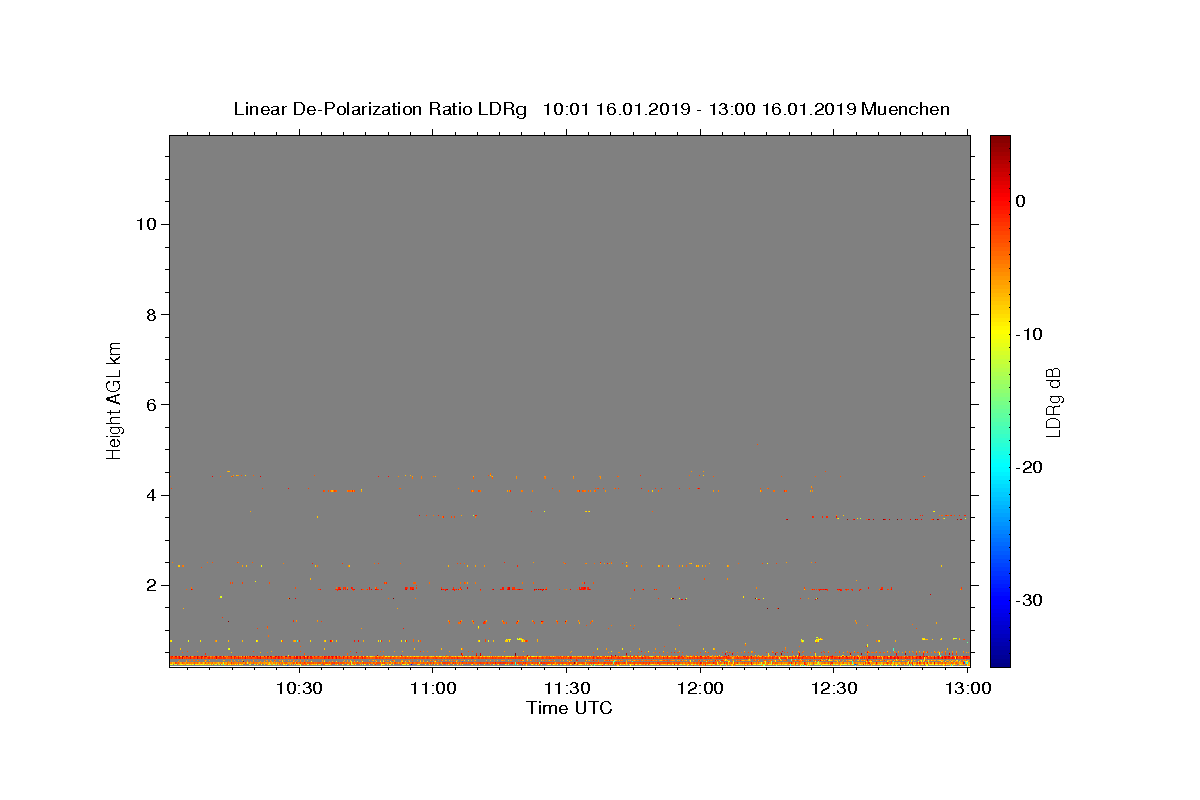Click the '11:00' time axis label
The width and height of the screenshot is (1200, 800).
coord(433,688)
